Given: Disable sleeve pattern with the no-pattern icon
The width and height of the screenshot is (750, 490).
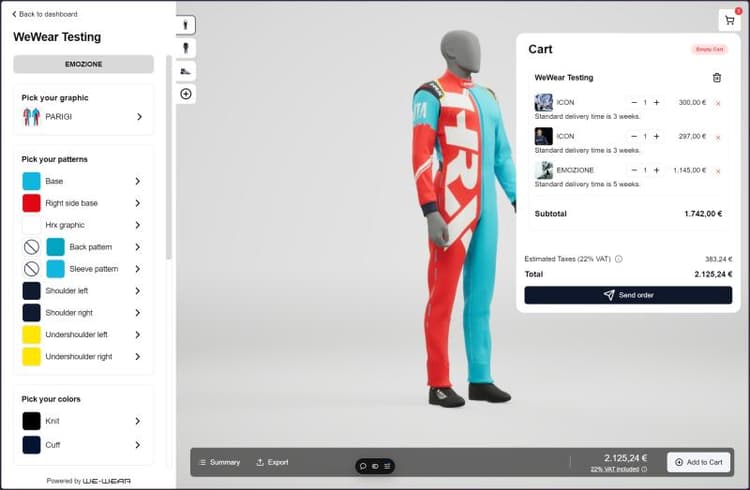Looking at the screenshot, I should [32, 269].
